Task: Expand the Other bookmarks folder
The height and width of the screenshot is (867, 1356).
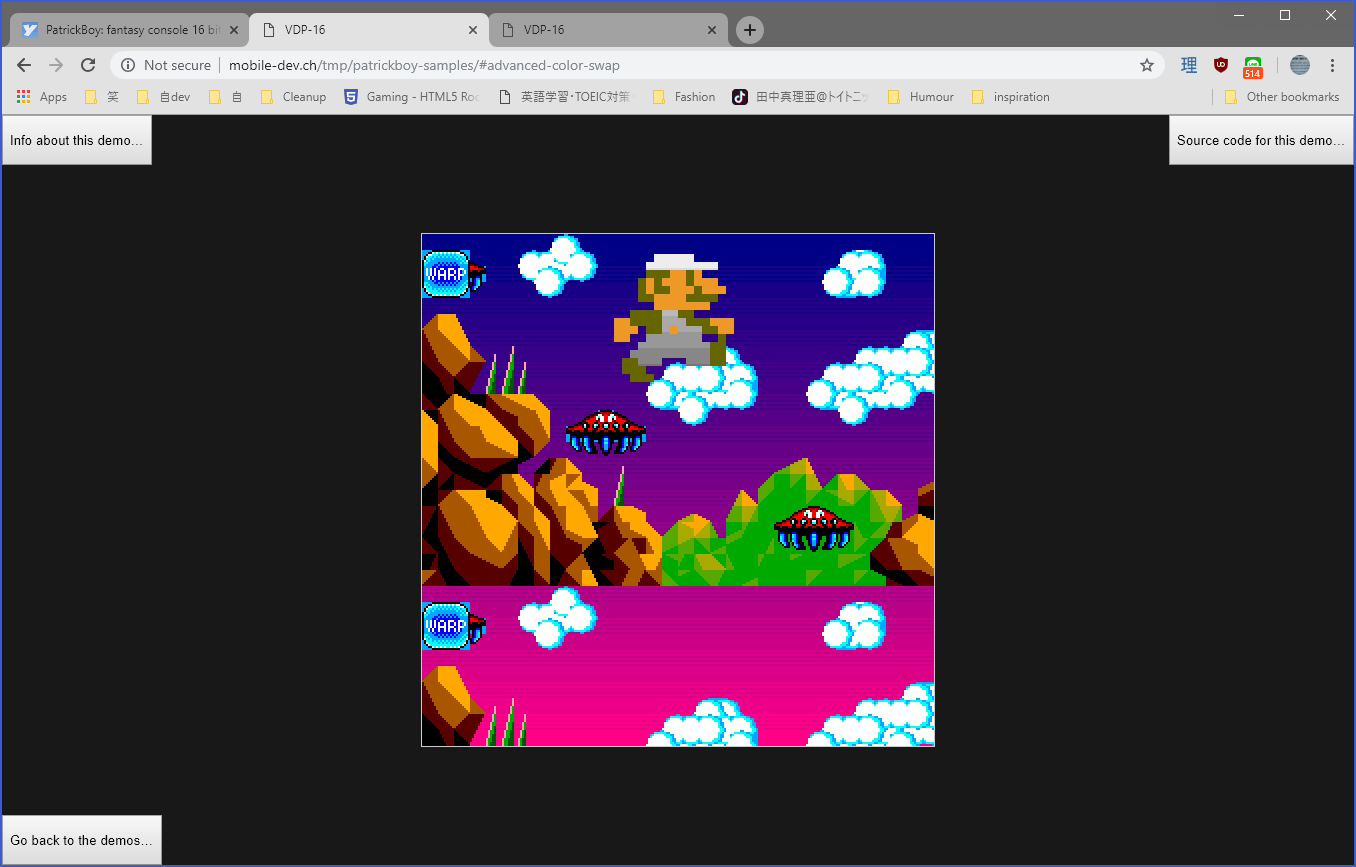Action: [x=1282, y=97]
